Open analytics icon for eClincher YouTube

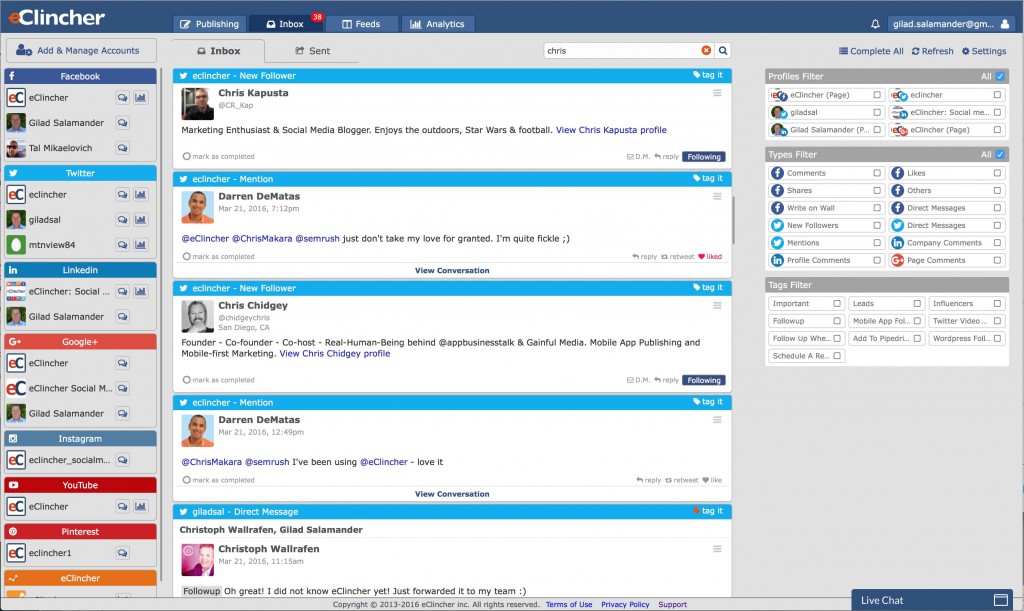140,507
